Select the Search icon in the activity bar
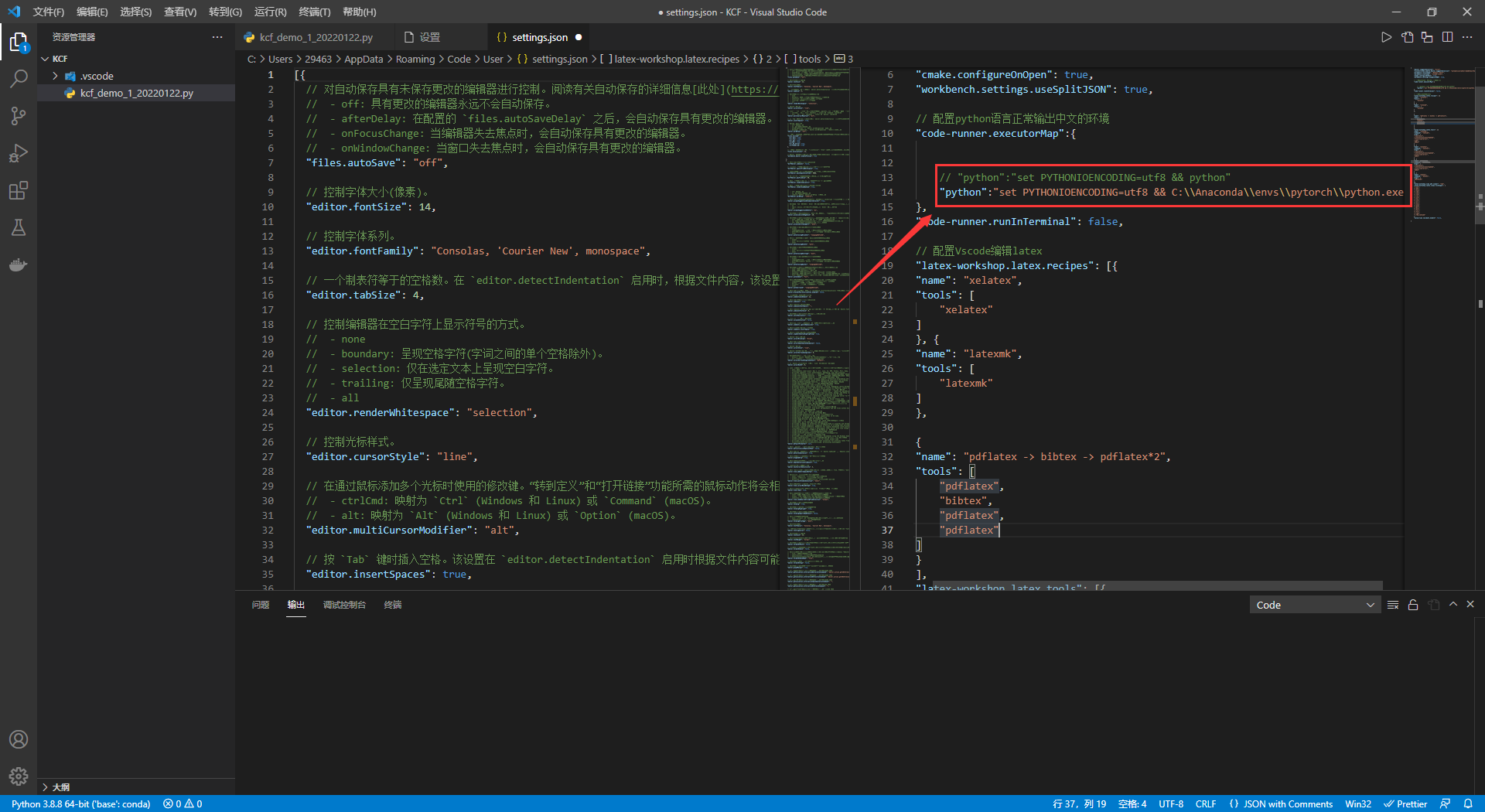 click(x=19, y=78)
